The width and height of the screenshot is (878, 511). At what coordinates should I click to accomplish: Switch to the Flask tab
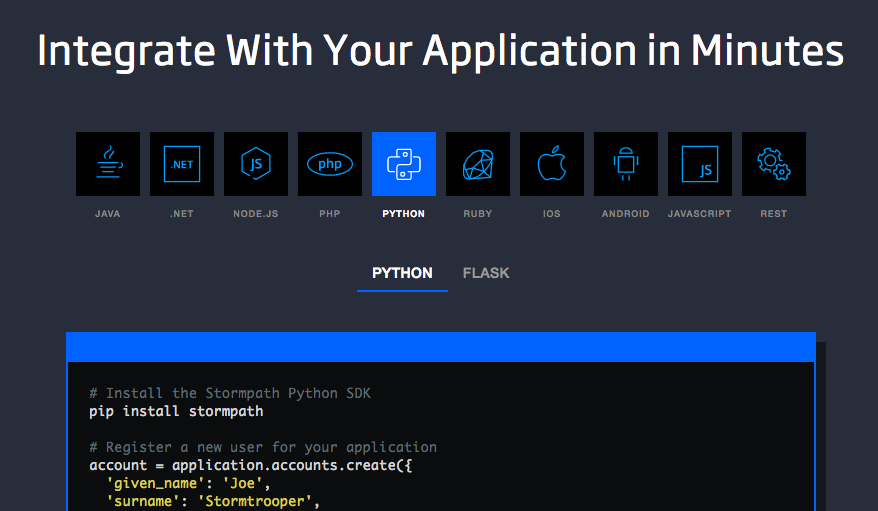click(x=486, y=273)
